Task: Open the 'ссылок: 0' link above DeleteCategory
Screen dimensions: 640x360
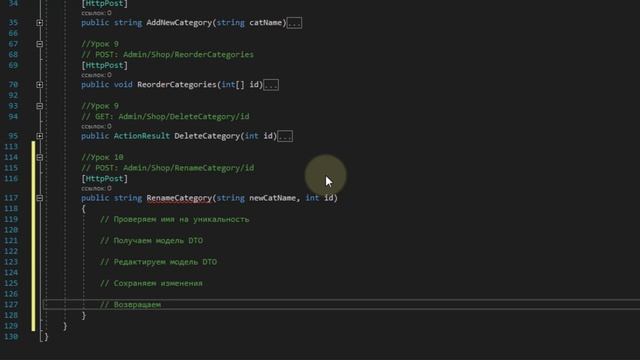Action: (96, 127)
